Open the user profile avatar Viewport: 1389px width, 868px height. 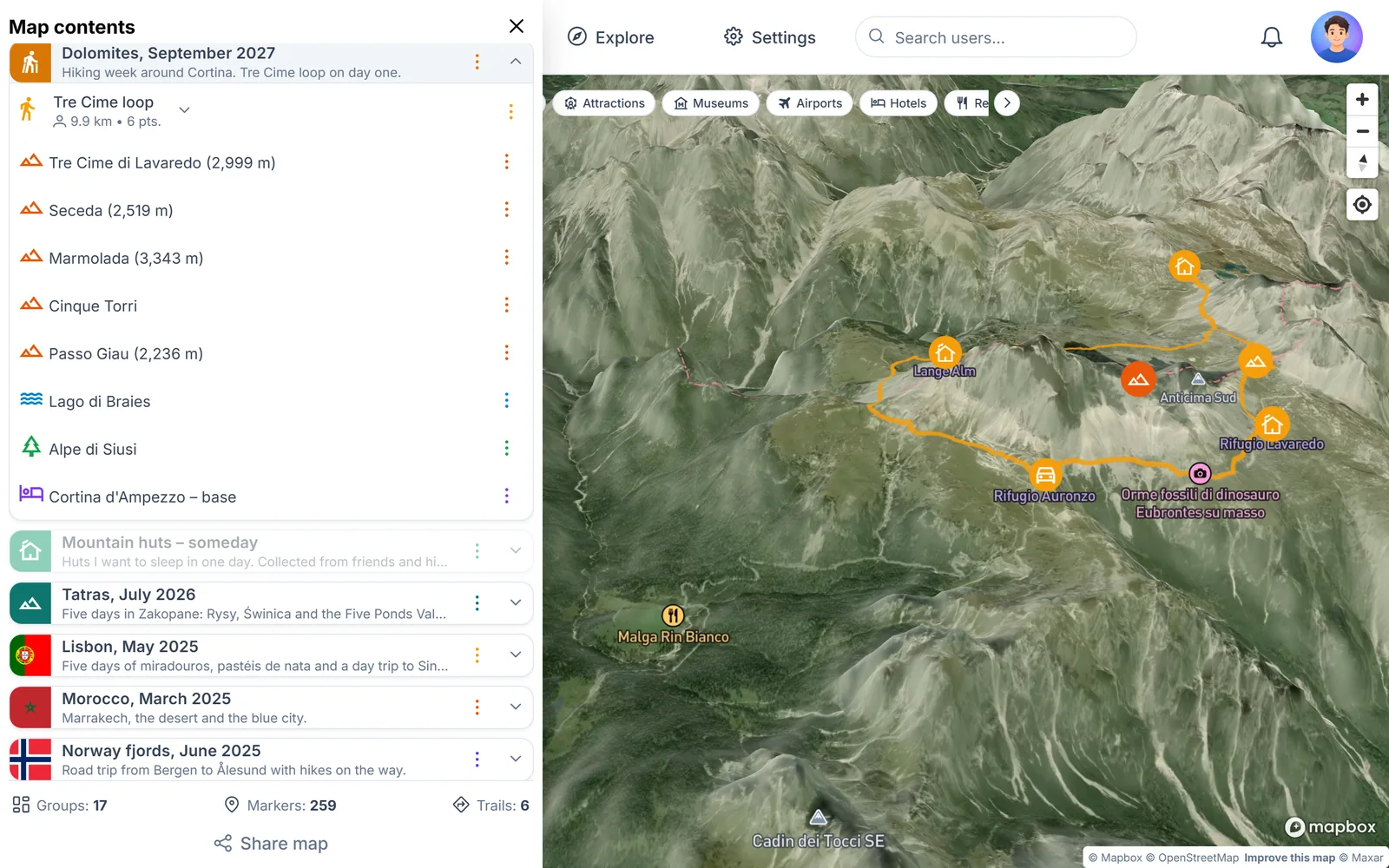[x=1336, y=37]
